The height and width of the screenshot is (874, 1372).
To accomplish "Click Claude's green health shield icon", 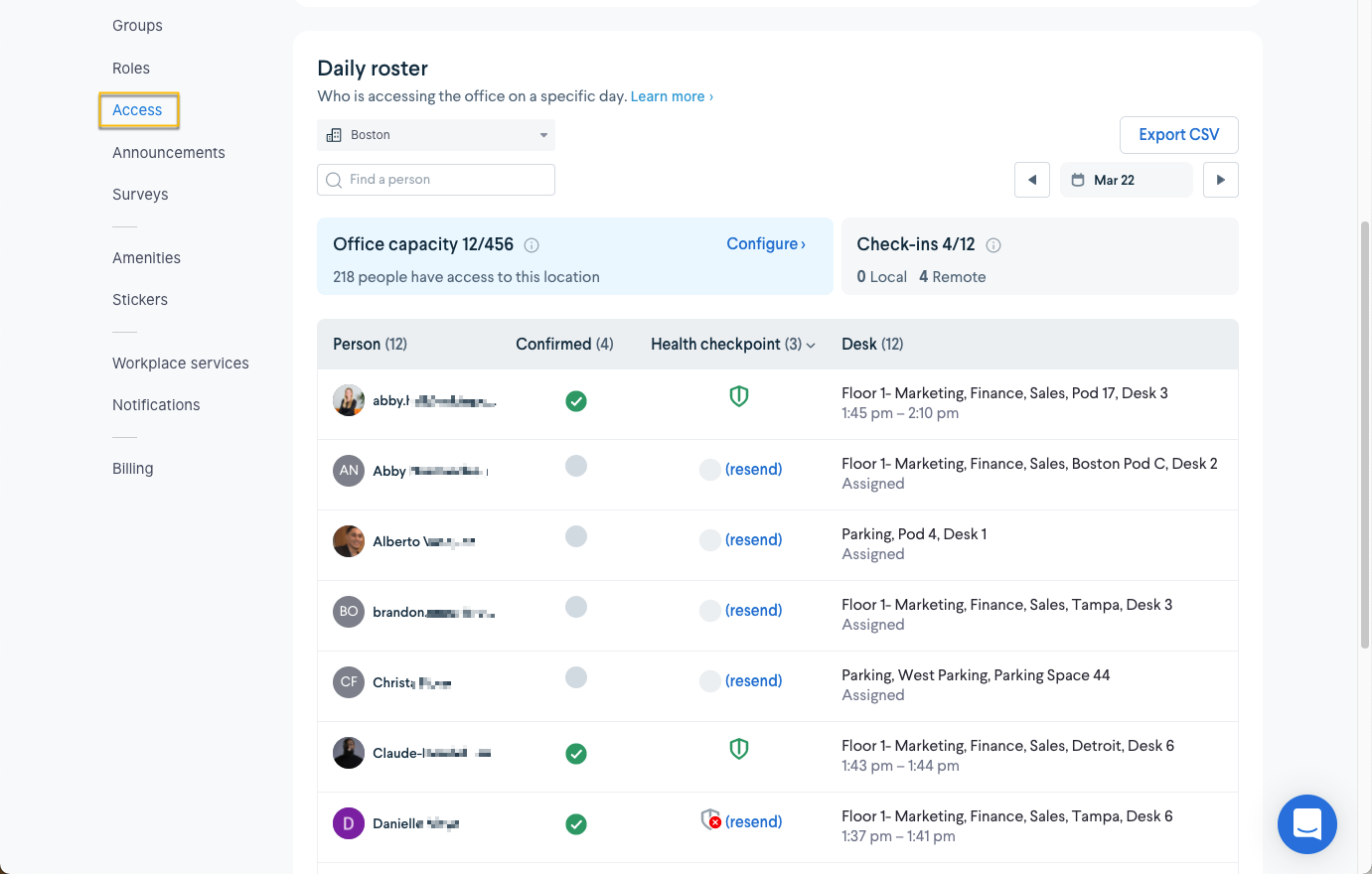I will (x=739, y=749).
